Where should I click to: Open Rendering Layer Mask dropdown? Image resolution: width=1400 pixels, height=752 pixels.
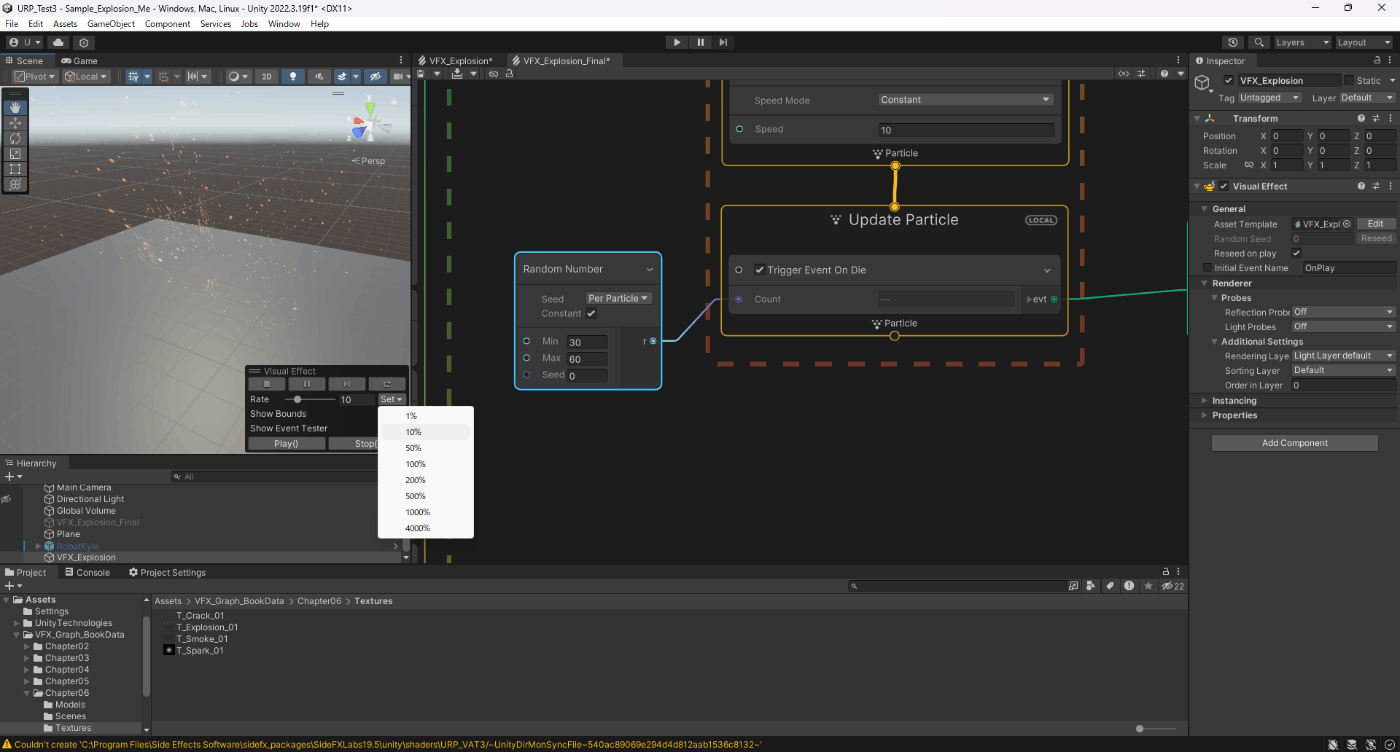click(1344, 356)
